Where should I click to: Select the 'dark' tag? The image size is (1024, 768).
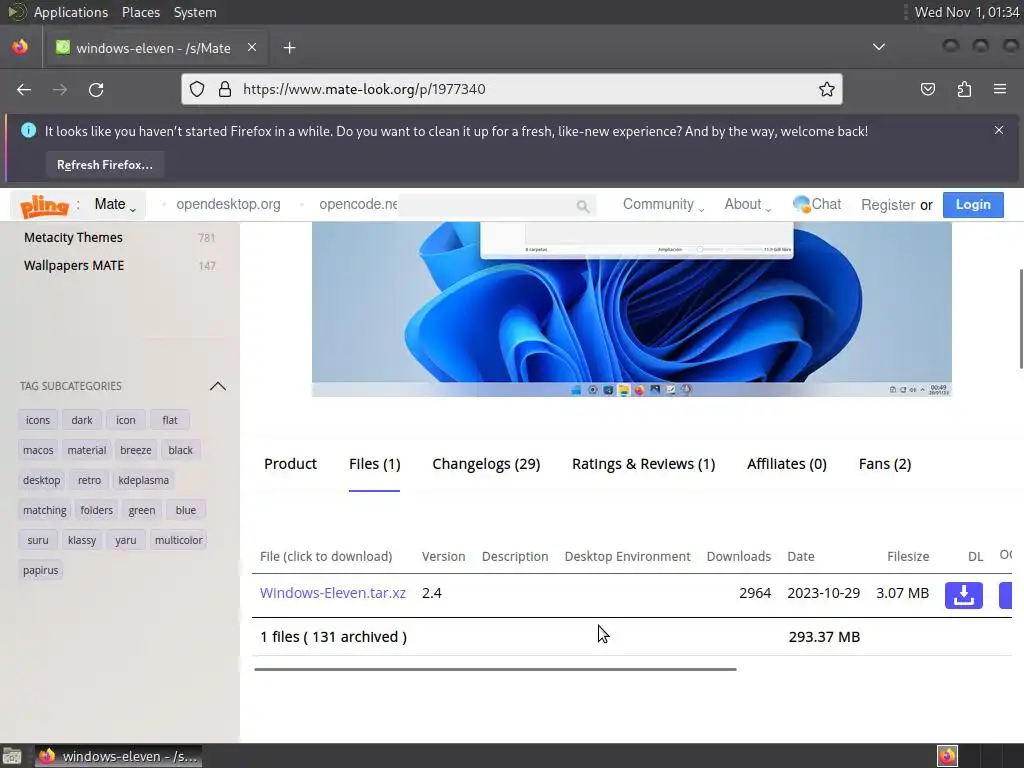pyautogui.click(x=82, y=420)
